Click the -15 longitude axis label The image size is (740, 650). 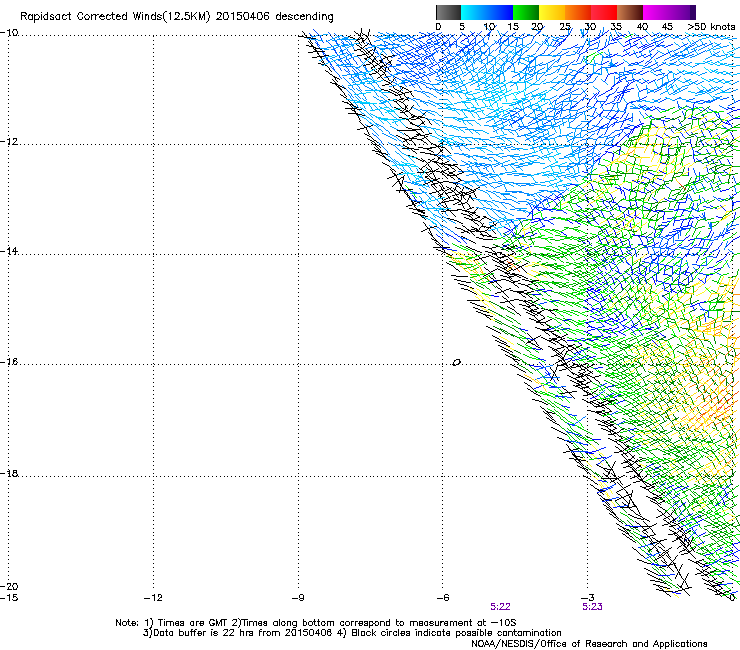9,598
